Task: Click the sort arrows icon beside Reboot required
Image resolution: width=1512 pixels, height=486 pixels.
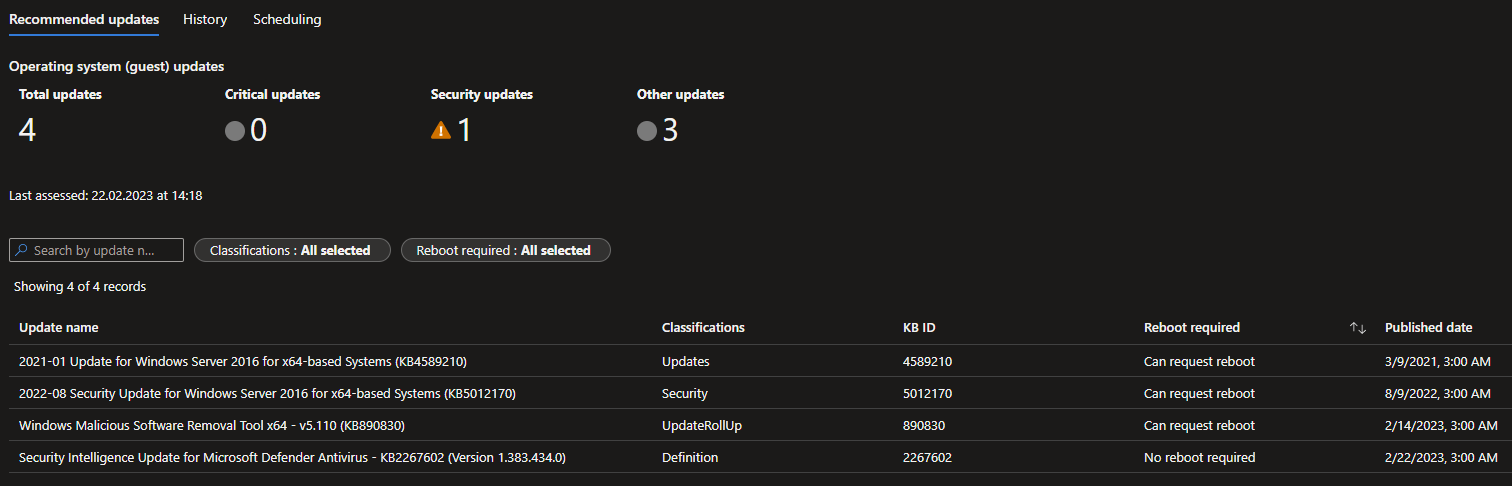Action: (1357, 328)
